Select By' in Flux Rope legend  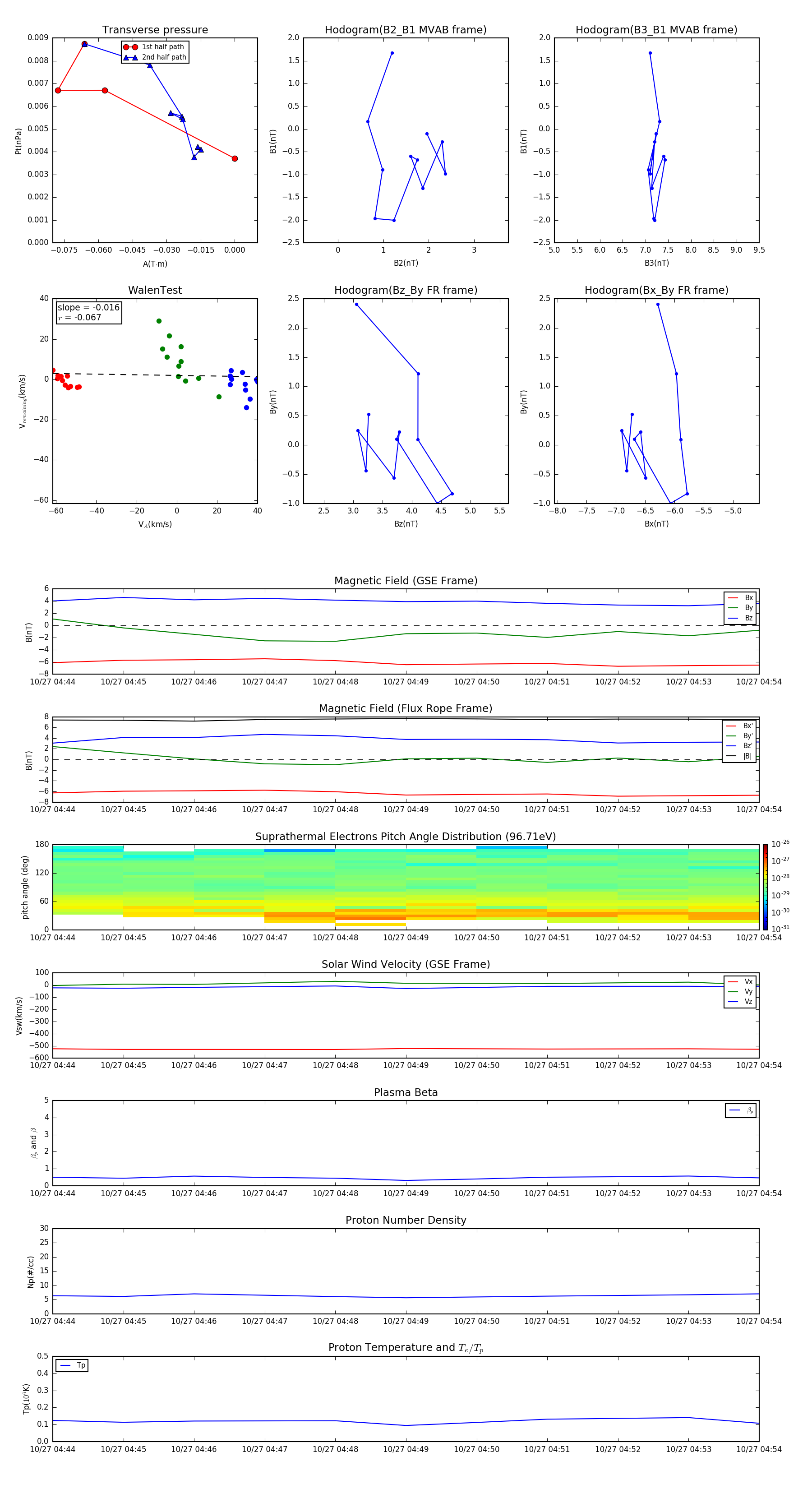click(x=740, y=736)
